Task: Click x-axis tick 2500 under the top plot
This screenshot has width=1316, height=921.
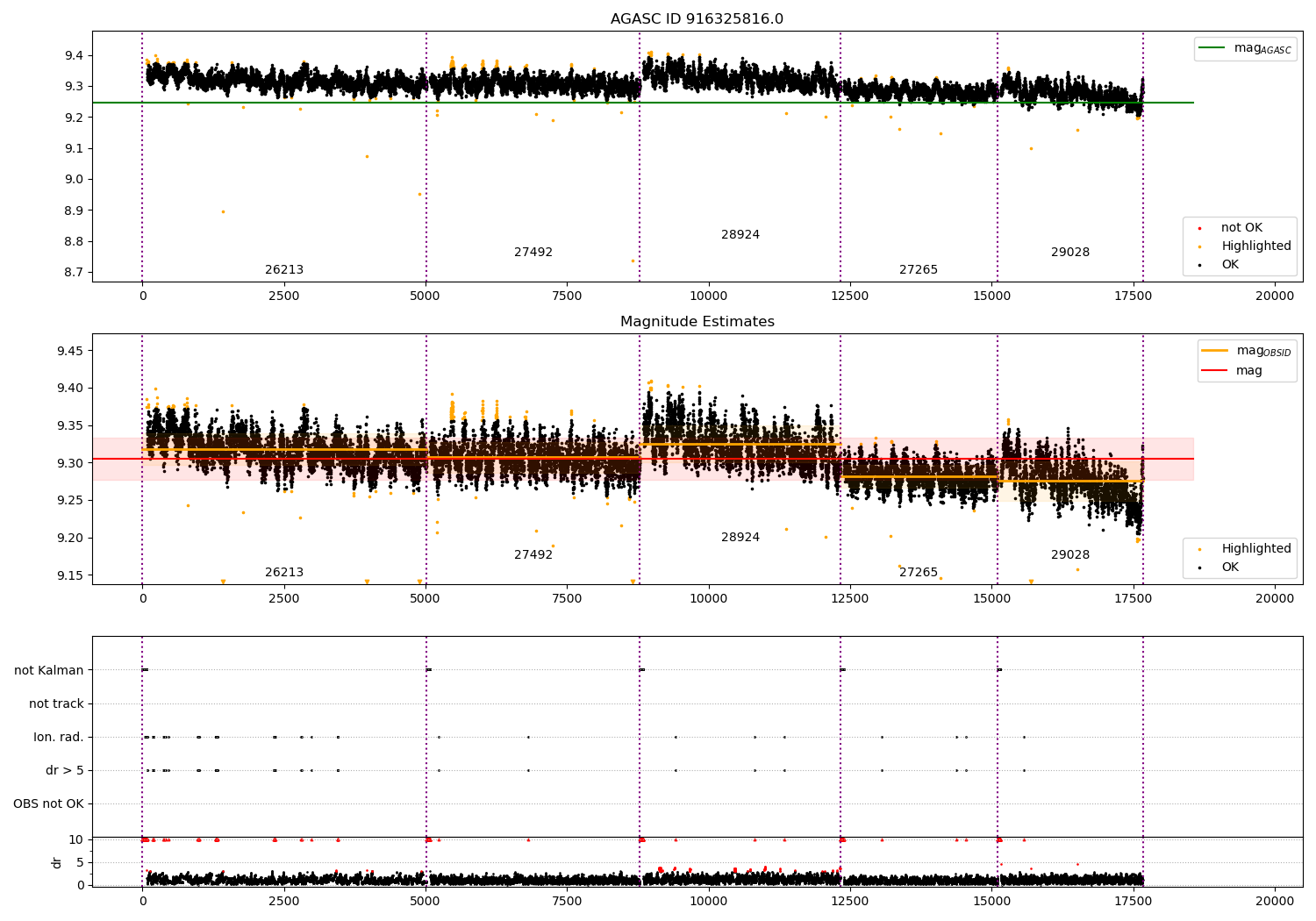Action: [283, 296]
